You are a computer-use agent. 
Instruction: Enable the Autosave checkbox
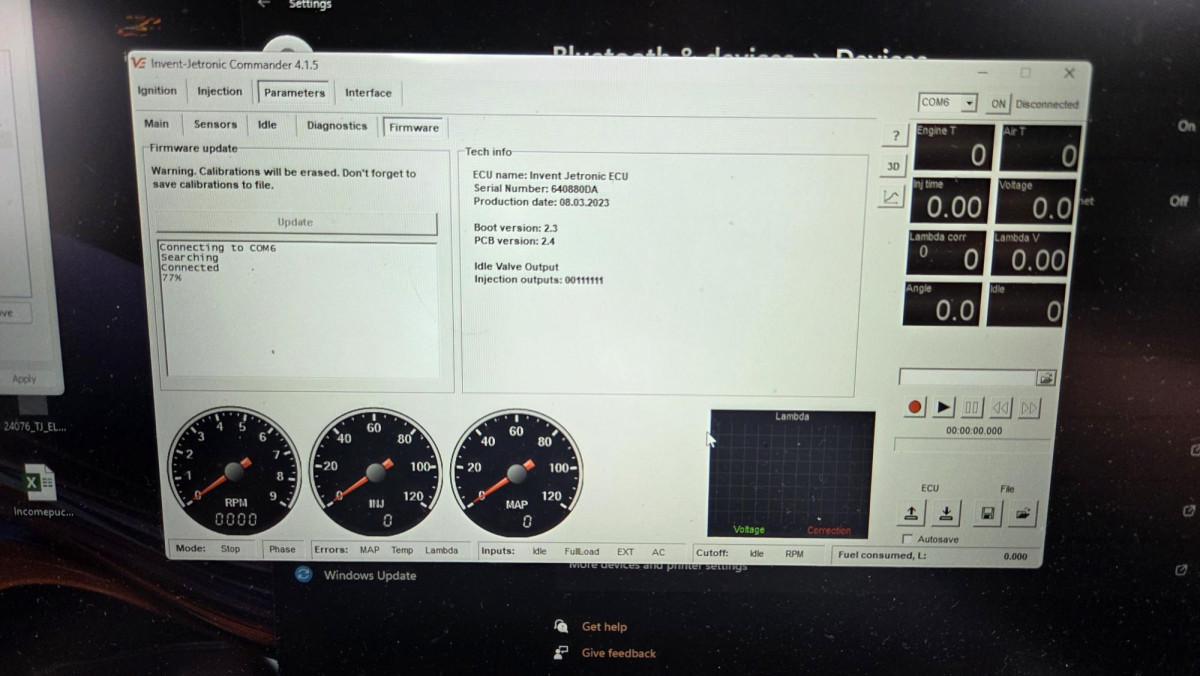point(908,539)
